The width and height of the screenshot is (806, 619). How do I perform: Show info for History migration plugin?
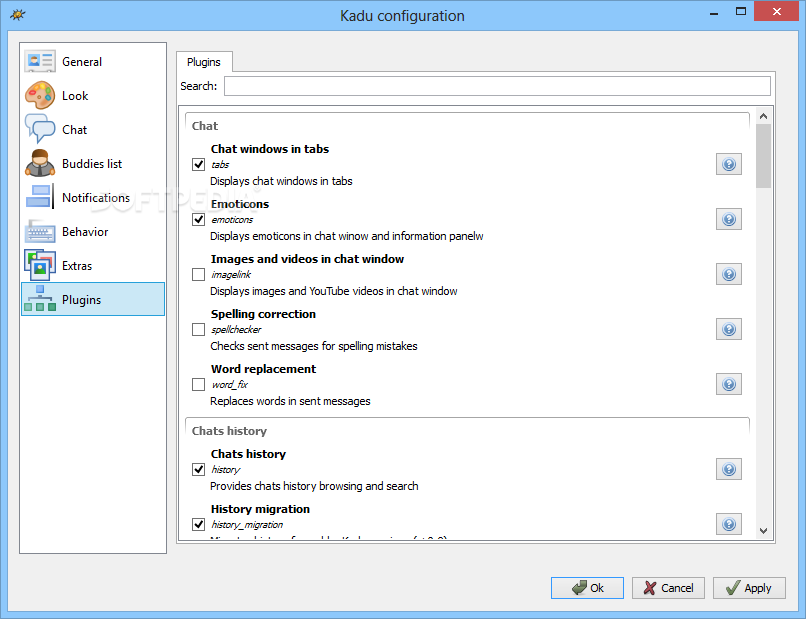[x=728, y=524]
